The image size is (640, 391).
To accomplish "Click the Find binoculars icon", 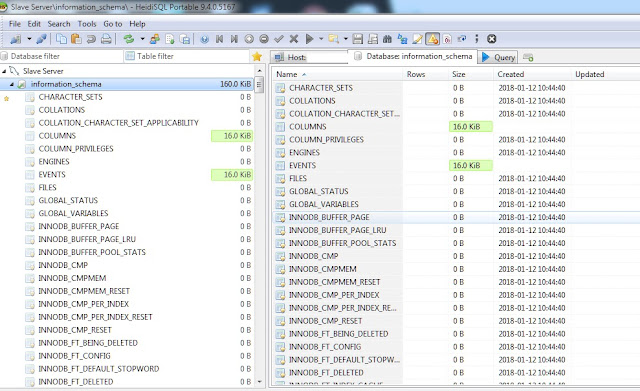I will [387, 39].
